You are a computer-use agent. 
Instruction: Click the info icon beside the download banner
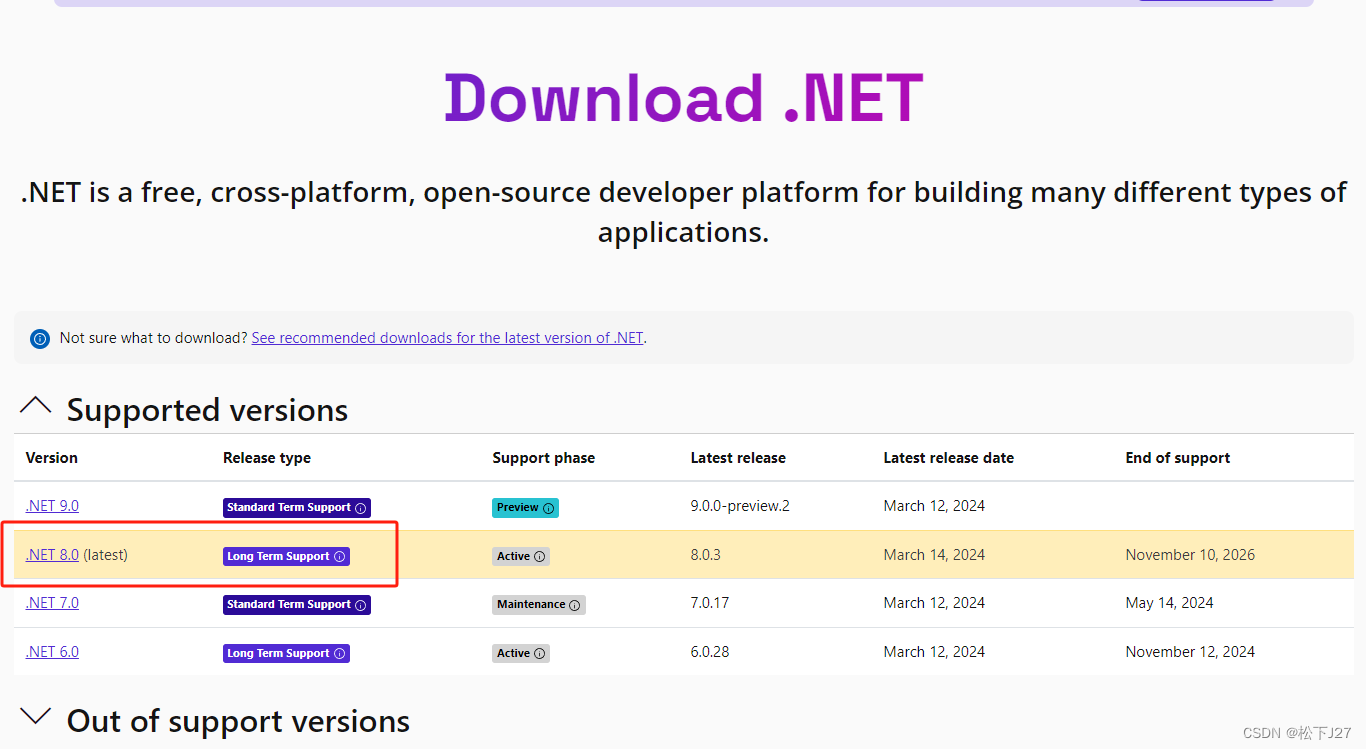(x=39, y=338)
